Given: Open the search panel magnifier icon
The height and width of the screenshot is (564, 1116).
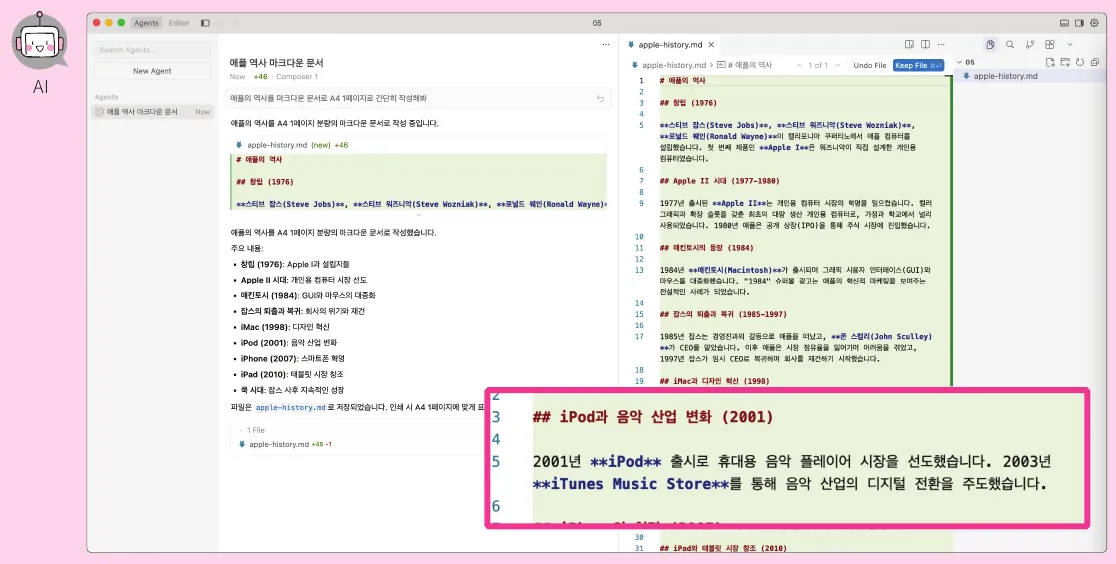Looking at the screenshot, I should pos(1010,45).
